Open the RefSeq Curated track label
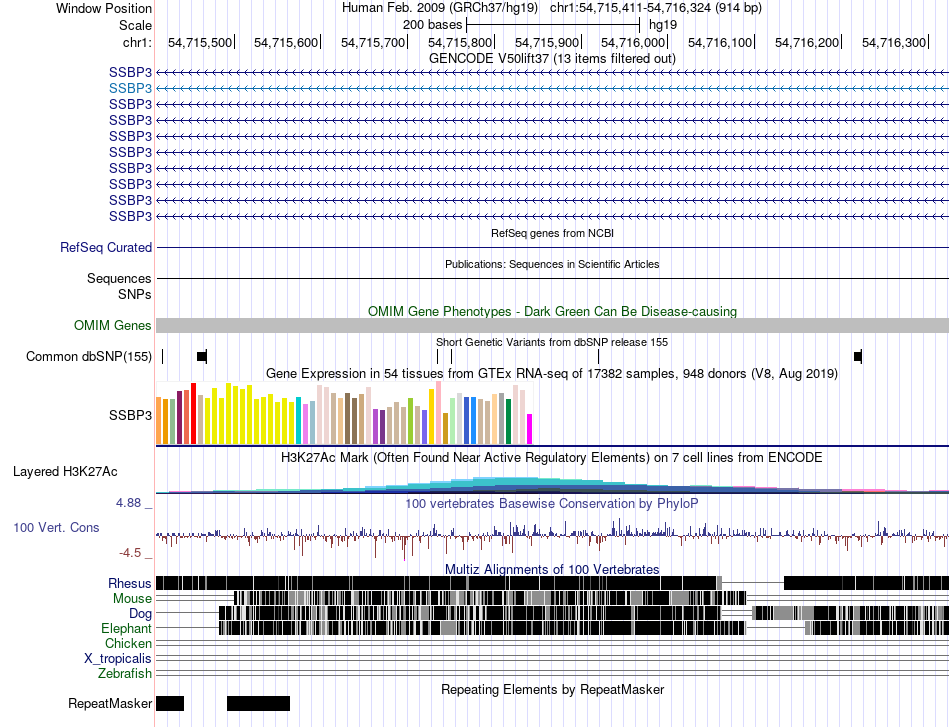 point(106,248)
